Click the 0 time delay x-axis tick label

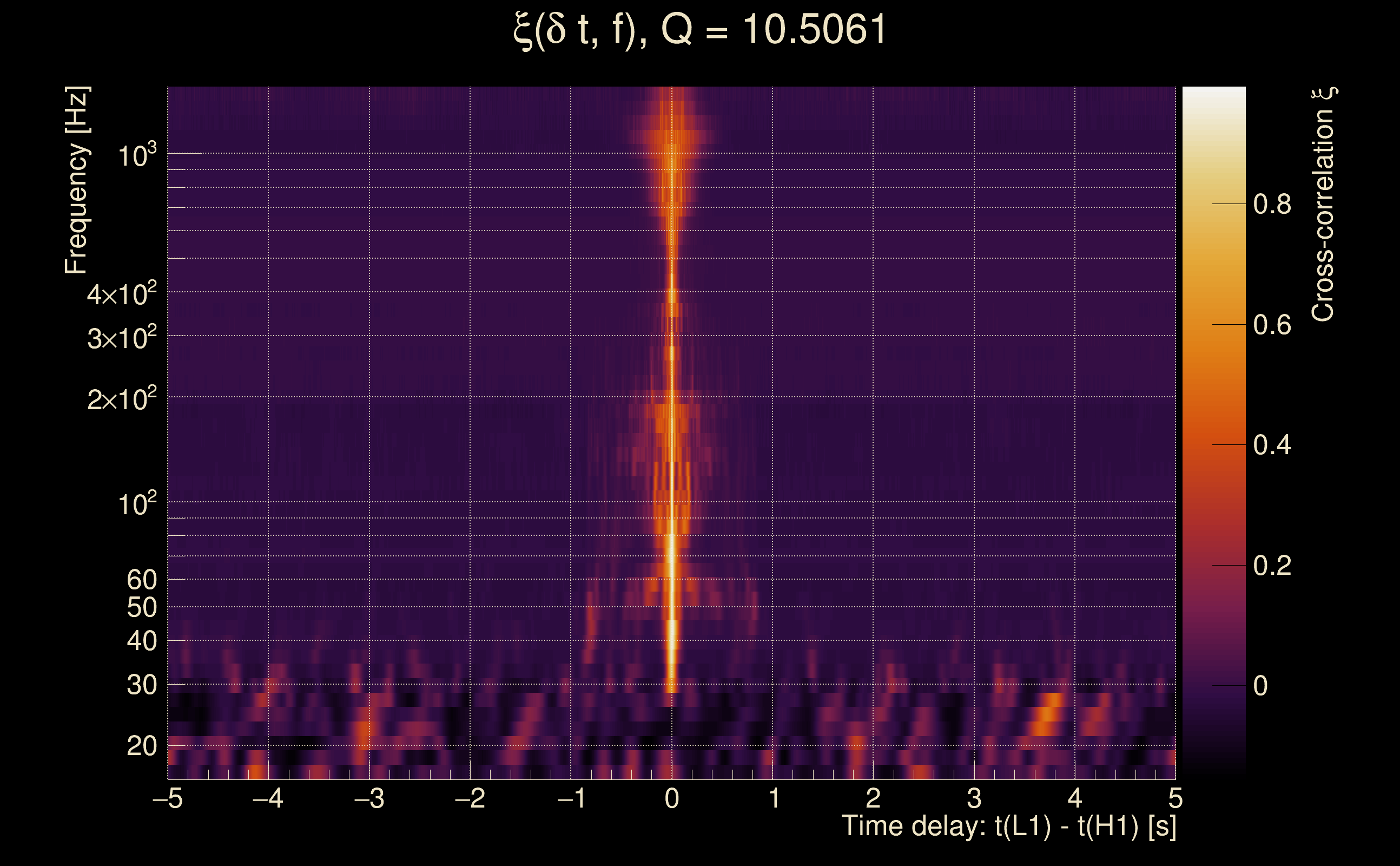[x=672, y=798]
